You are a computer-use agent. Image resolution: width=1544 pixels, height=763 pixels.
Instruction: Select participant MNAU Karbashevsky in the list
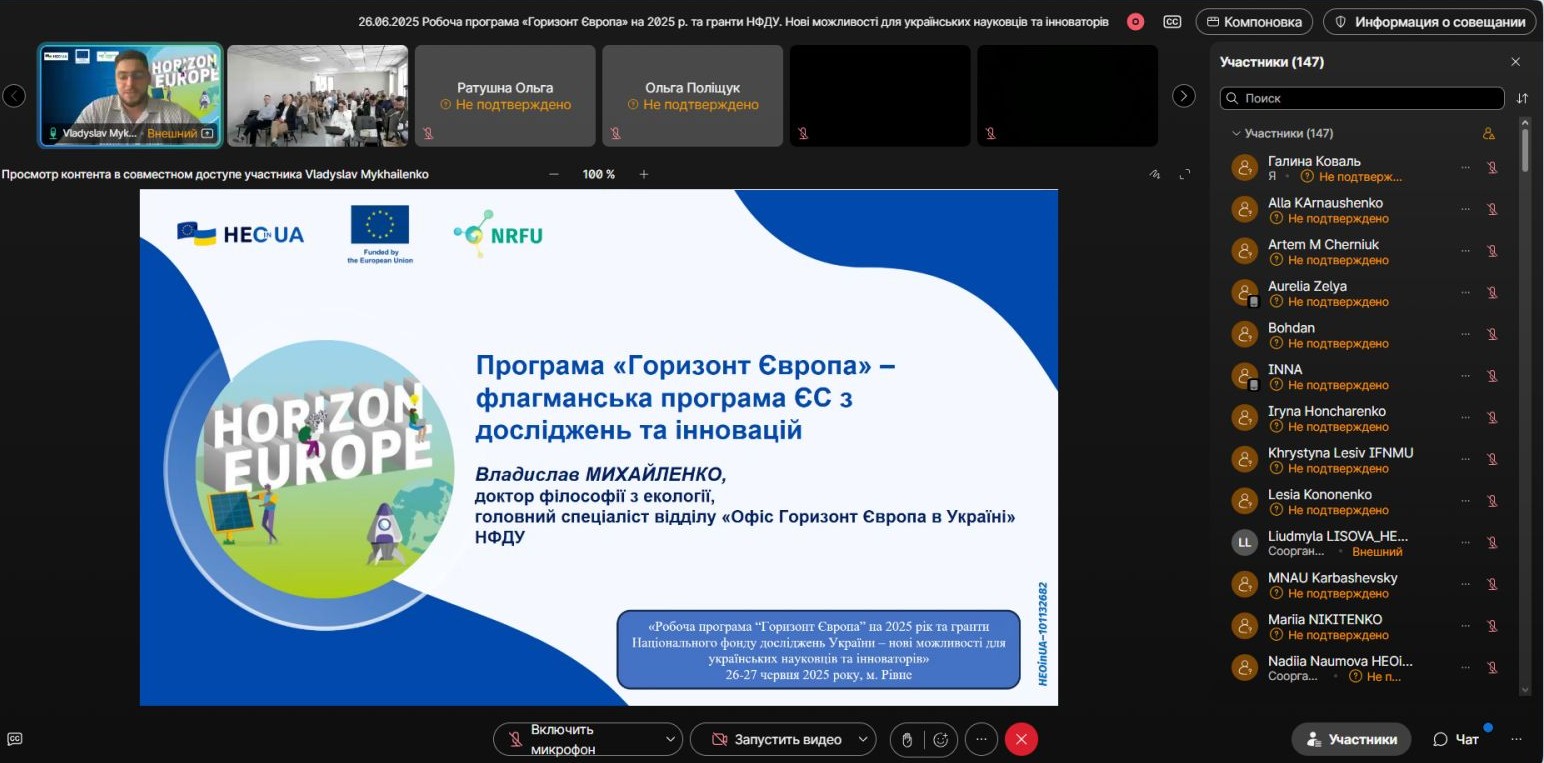[1365, 585]
